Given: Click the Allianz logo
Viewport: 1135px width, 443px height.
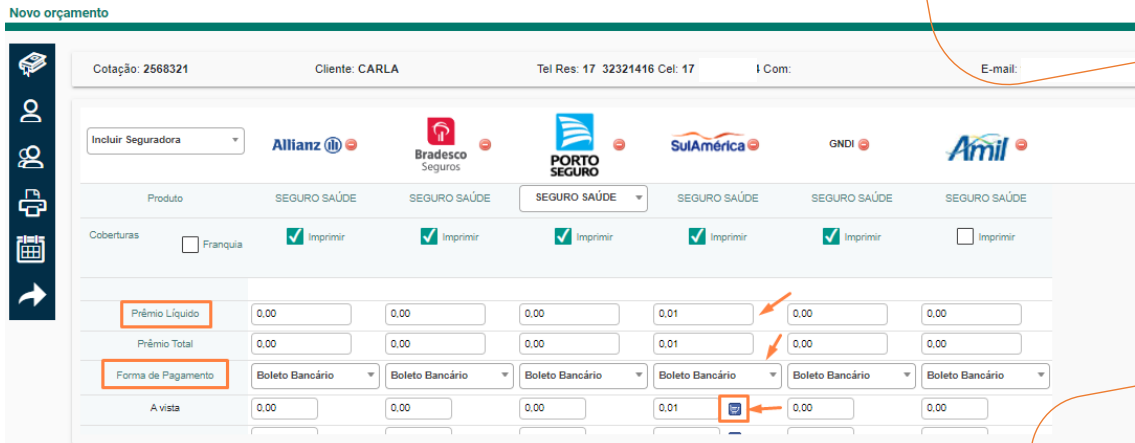Looking at the screenshot, I should 306,145.
